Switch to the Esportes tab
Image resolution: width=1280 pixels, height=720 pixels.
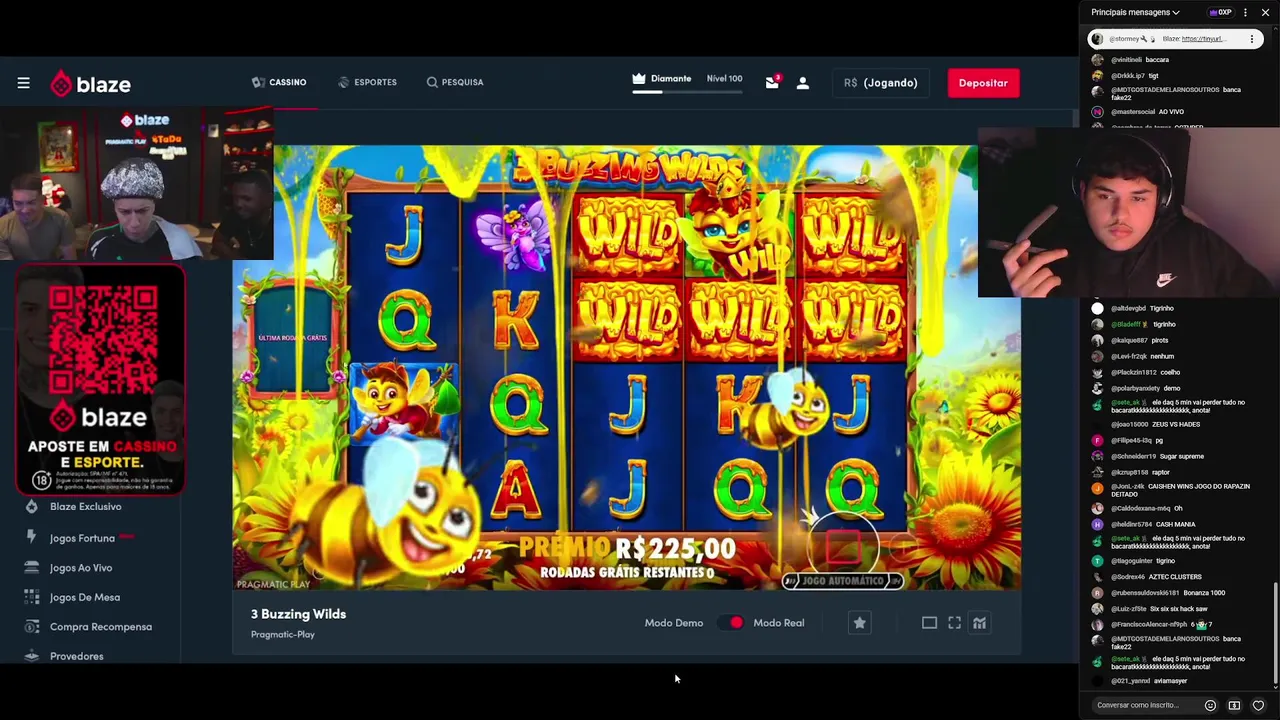pos(367,82)
